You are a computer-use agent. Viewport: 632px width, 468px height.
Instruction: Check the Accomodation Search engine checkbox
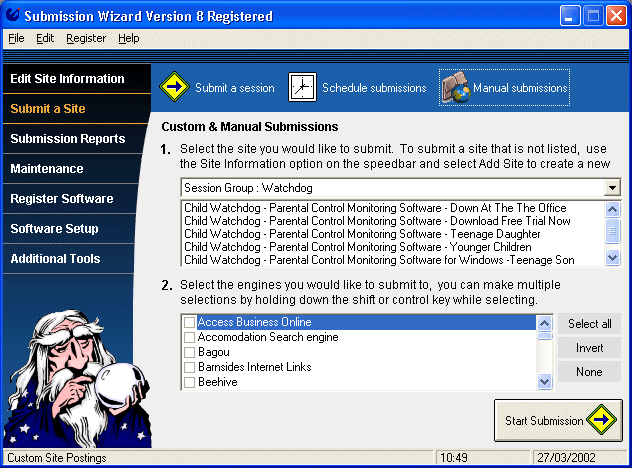[x=189, y=337]
